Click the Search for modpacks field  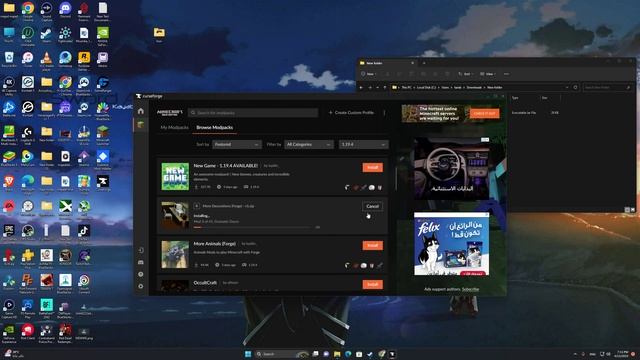253,113
